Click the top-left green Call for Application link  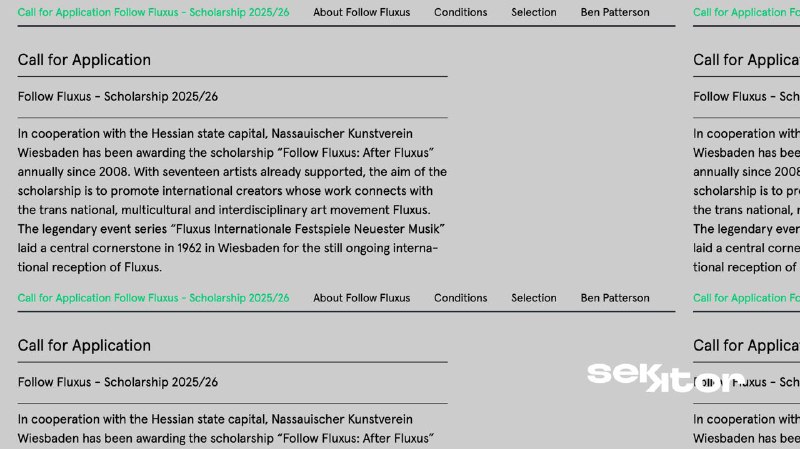(153, 13)
